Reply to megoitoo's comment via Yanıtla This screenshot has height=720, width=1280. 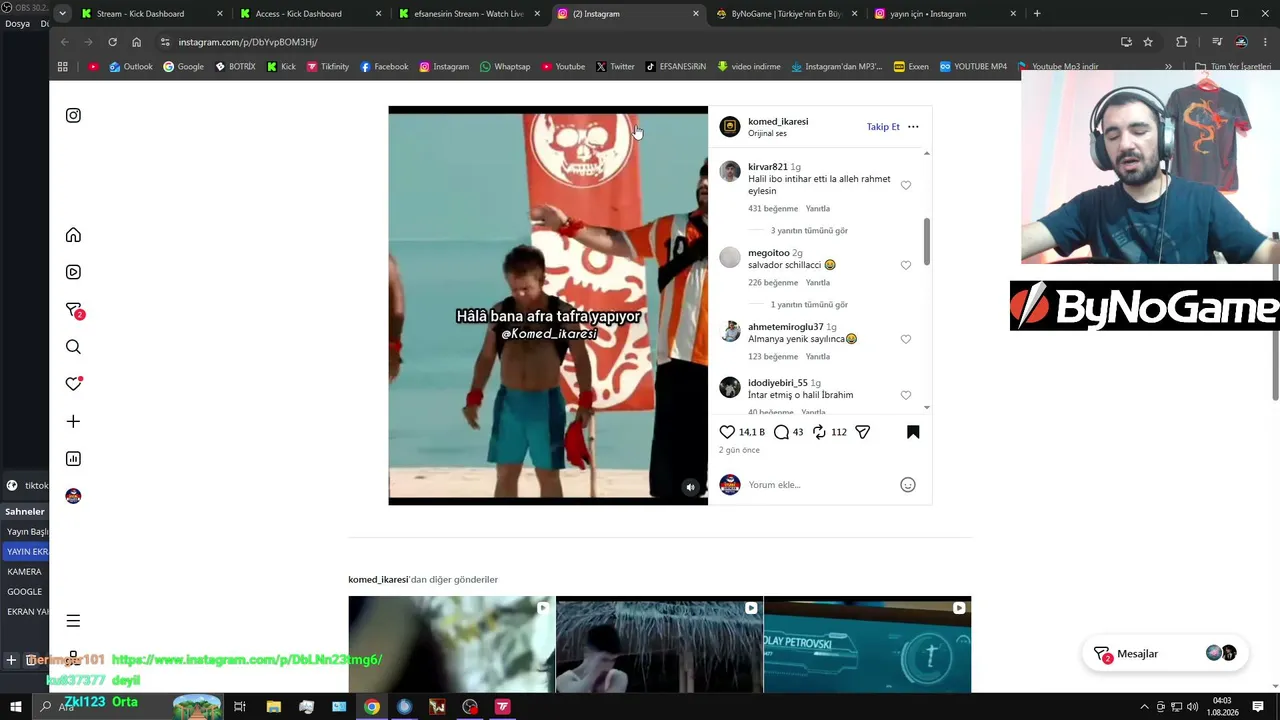(x=818, y=283)
